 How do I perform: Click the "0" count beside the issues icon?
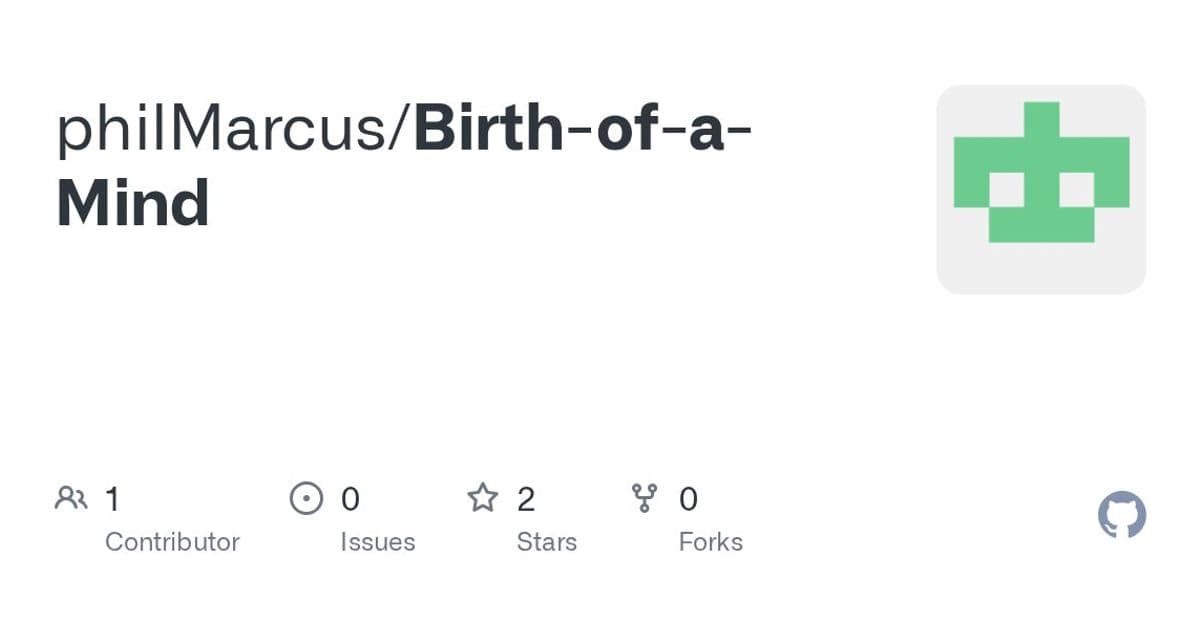(350, 498)
